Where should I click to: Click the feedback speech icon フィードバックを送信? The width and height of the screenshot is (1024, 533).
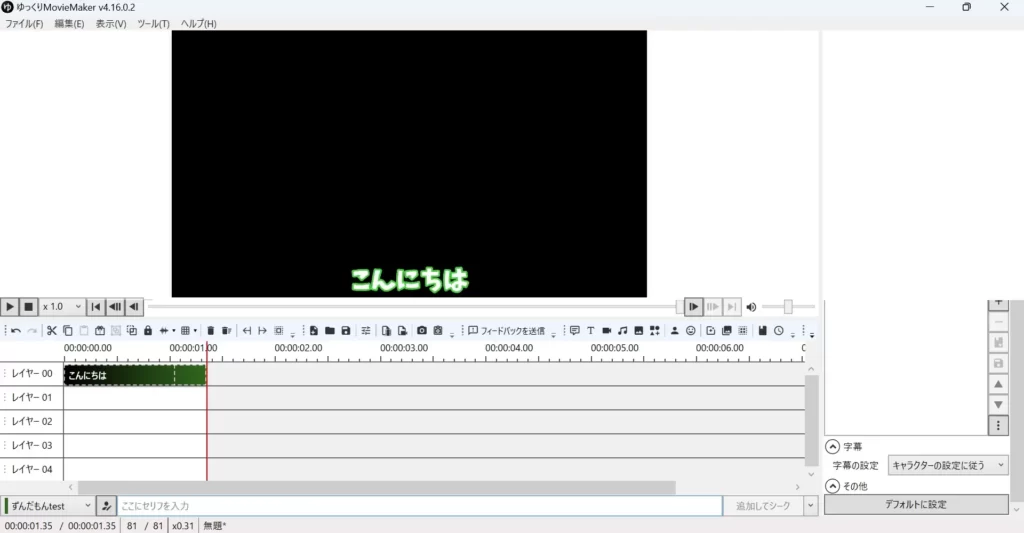point(506,331)
